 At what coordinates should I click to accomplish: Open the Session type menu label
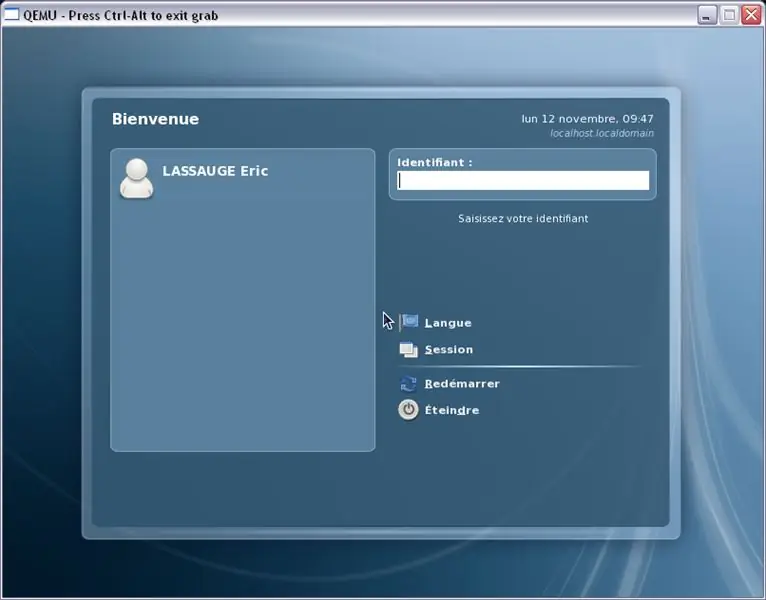tap(449, 349)
